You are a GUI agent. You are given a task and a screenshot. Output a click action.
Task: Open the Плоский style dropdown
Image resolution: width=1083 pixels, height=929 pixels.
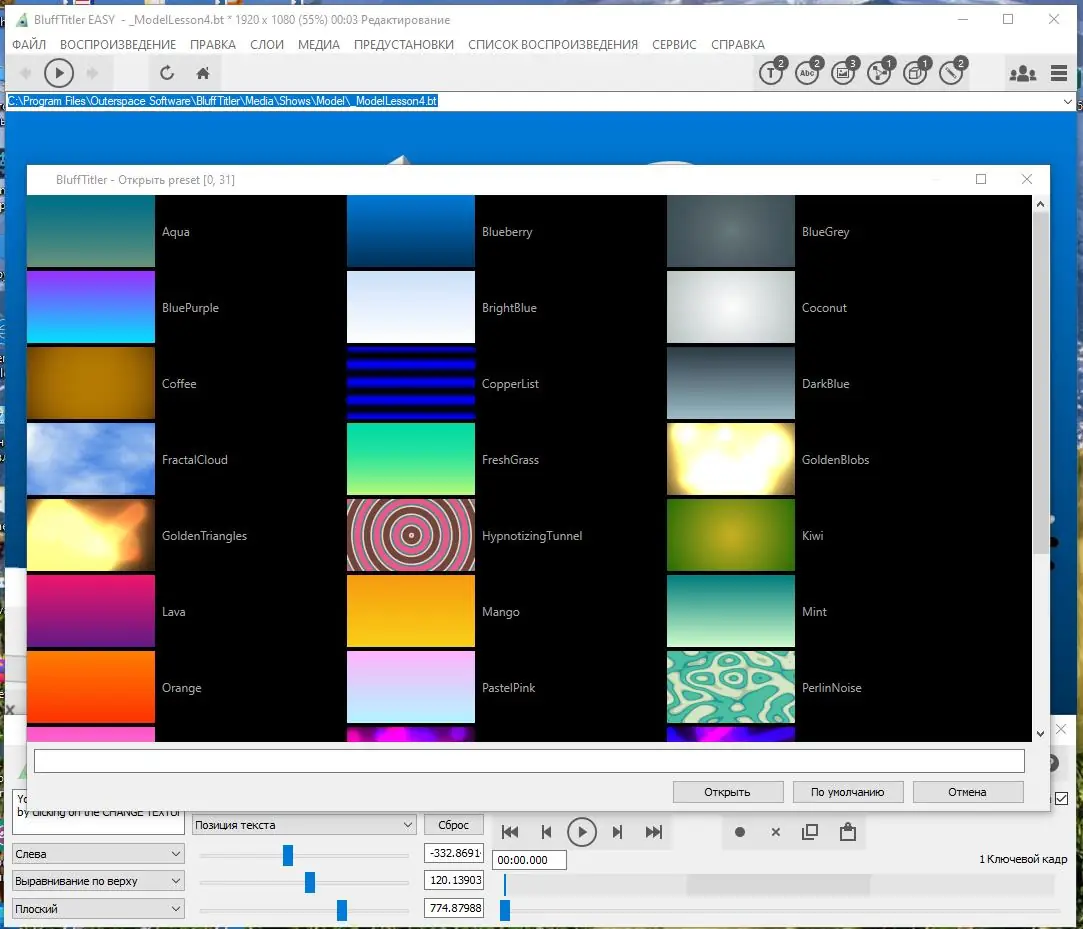coord(97,908)
